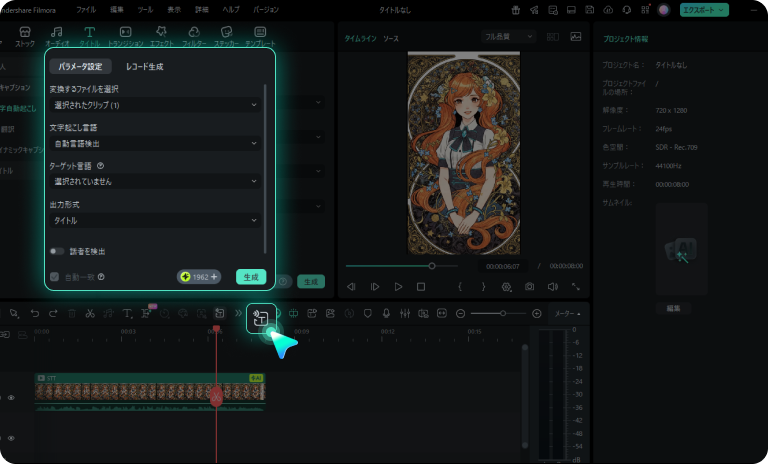Toggle the speaker detection switch
The width and height of the screenshot is (768, 464).
pos(57,251)
